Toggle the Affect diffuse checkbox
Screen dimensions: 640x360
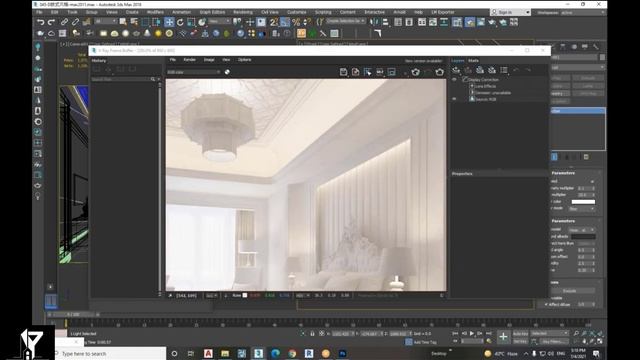pos(546,304)
